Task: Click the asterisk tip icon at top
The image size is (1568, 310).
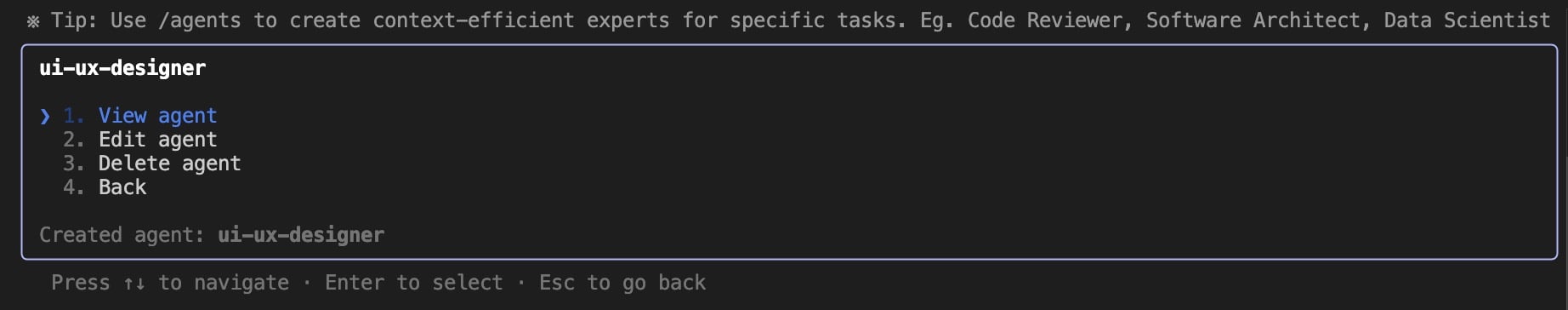Action: point(33,21)
